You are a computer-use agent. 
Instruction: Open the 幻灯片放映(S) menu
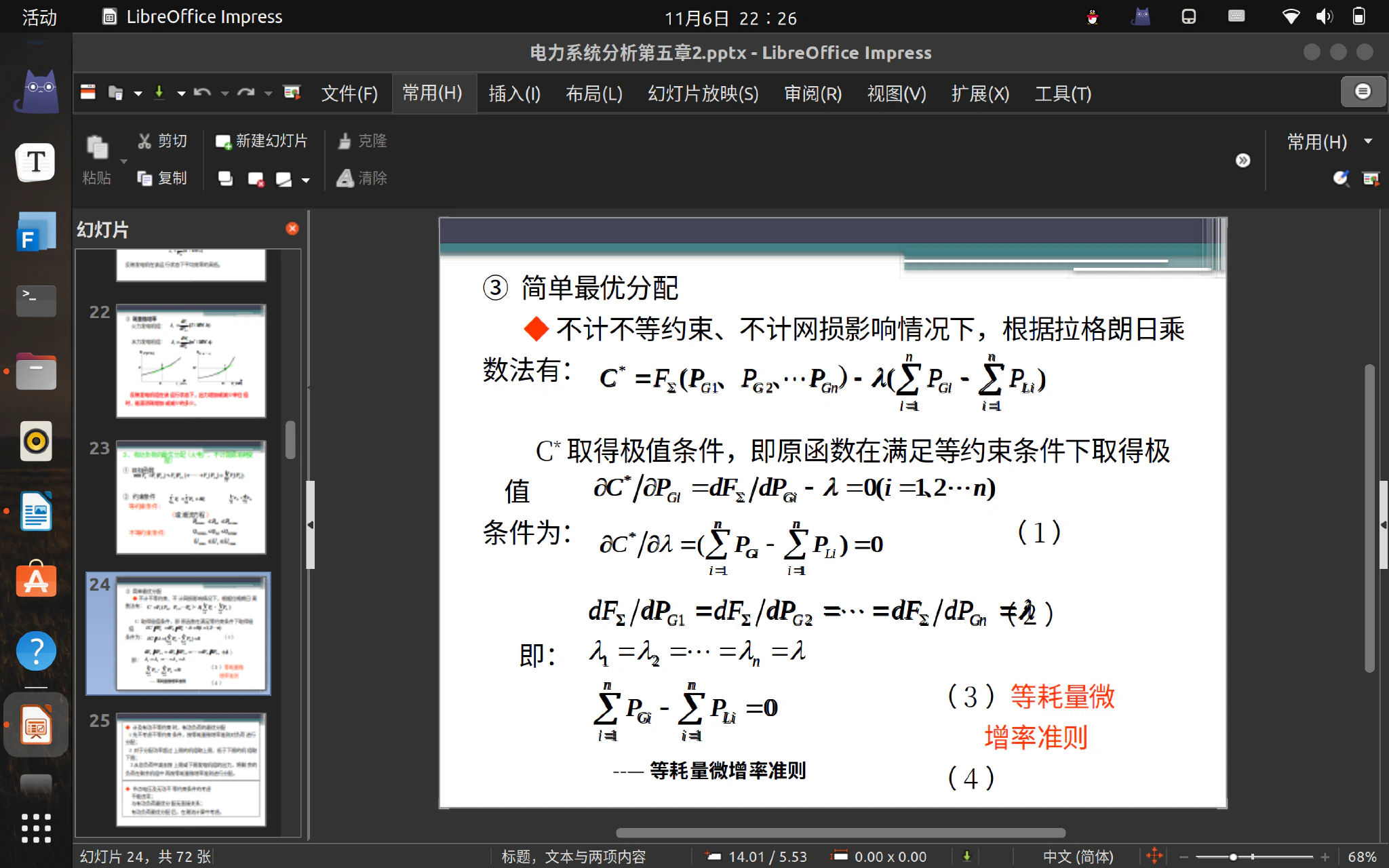coord(702,94)
